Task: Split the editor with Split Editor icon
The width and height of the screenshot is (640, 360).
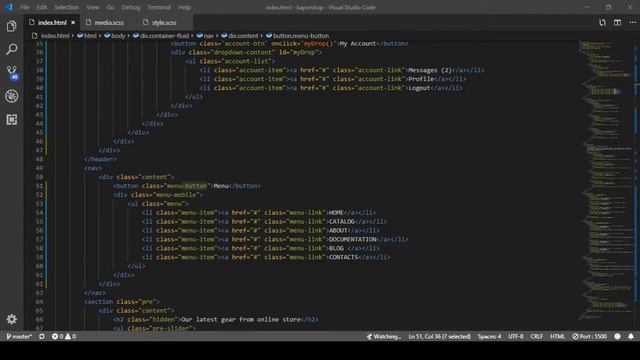Action: [618, 22]
